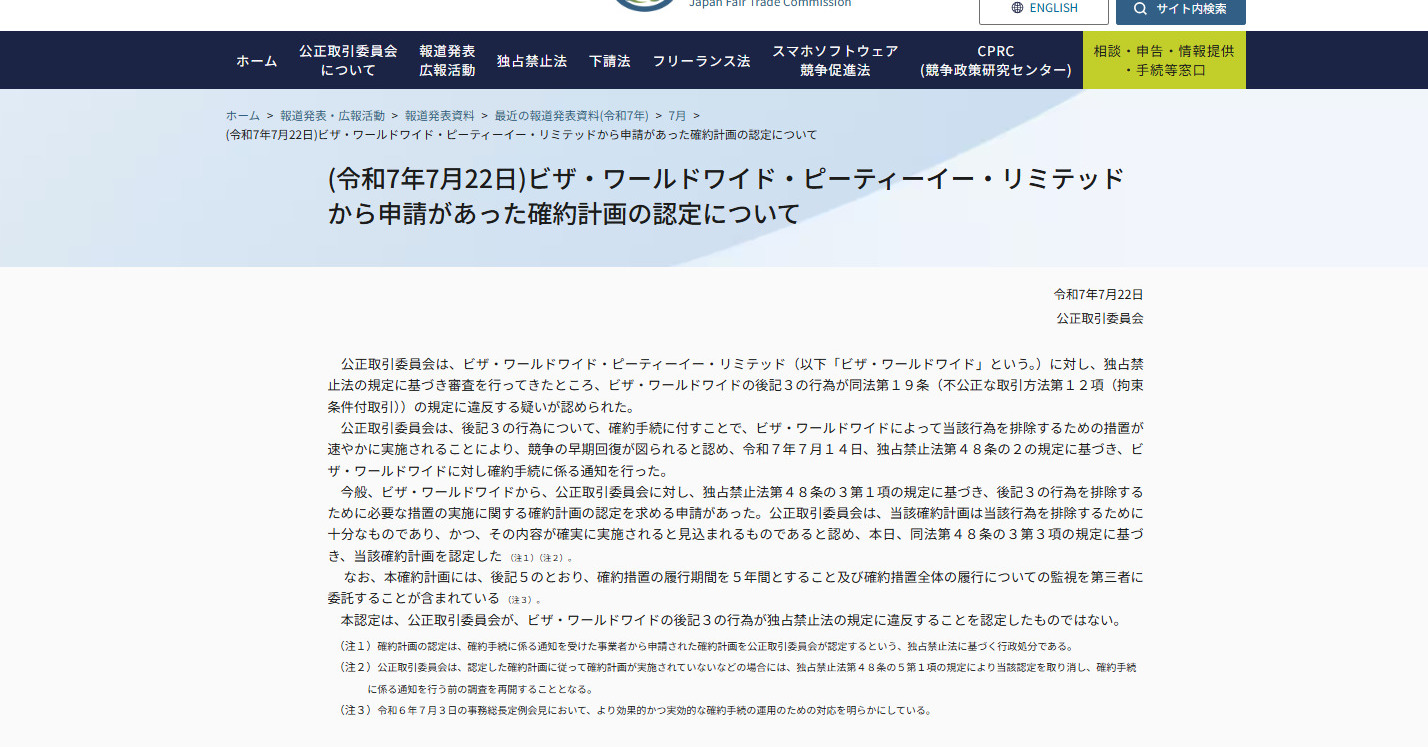The width and height of the screenshot is (1428, 747).
Task: Go to 最近の報道発表資料(令和7年) breadcrumb
Action: pos(571,116)
